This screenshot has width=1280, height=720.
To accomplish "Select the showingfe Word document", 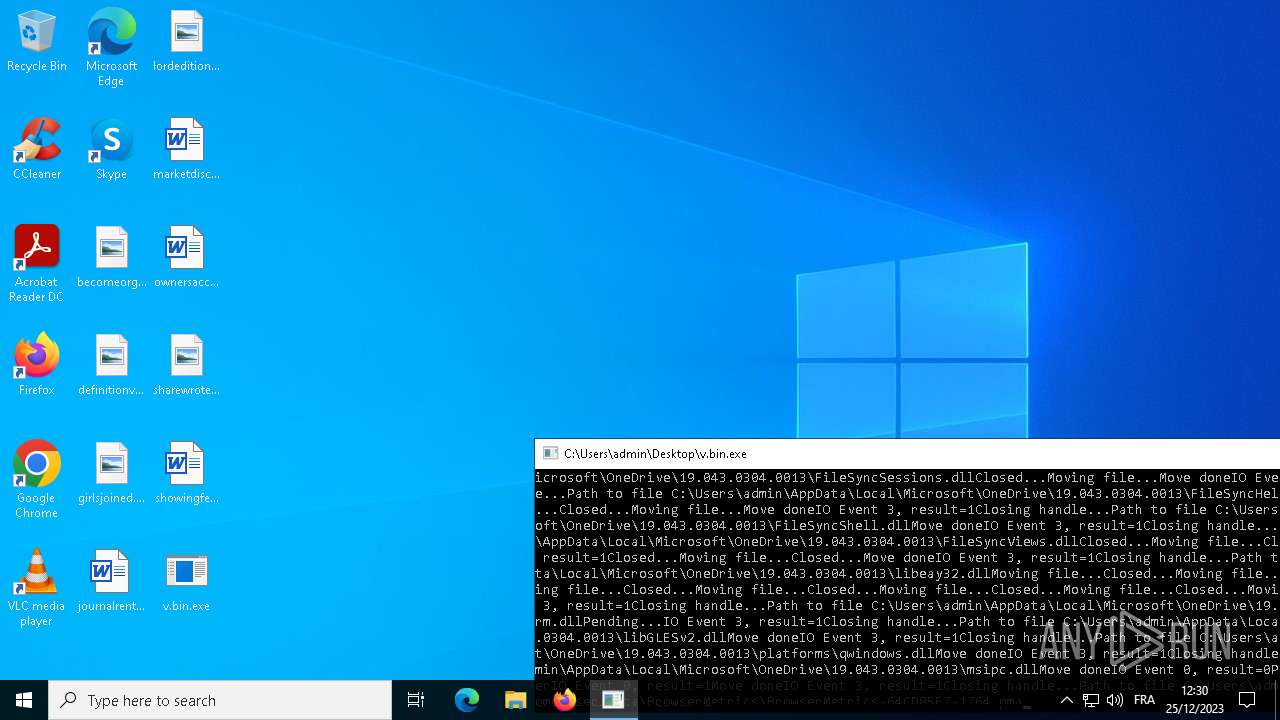I will 186,474.
